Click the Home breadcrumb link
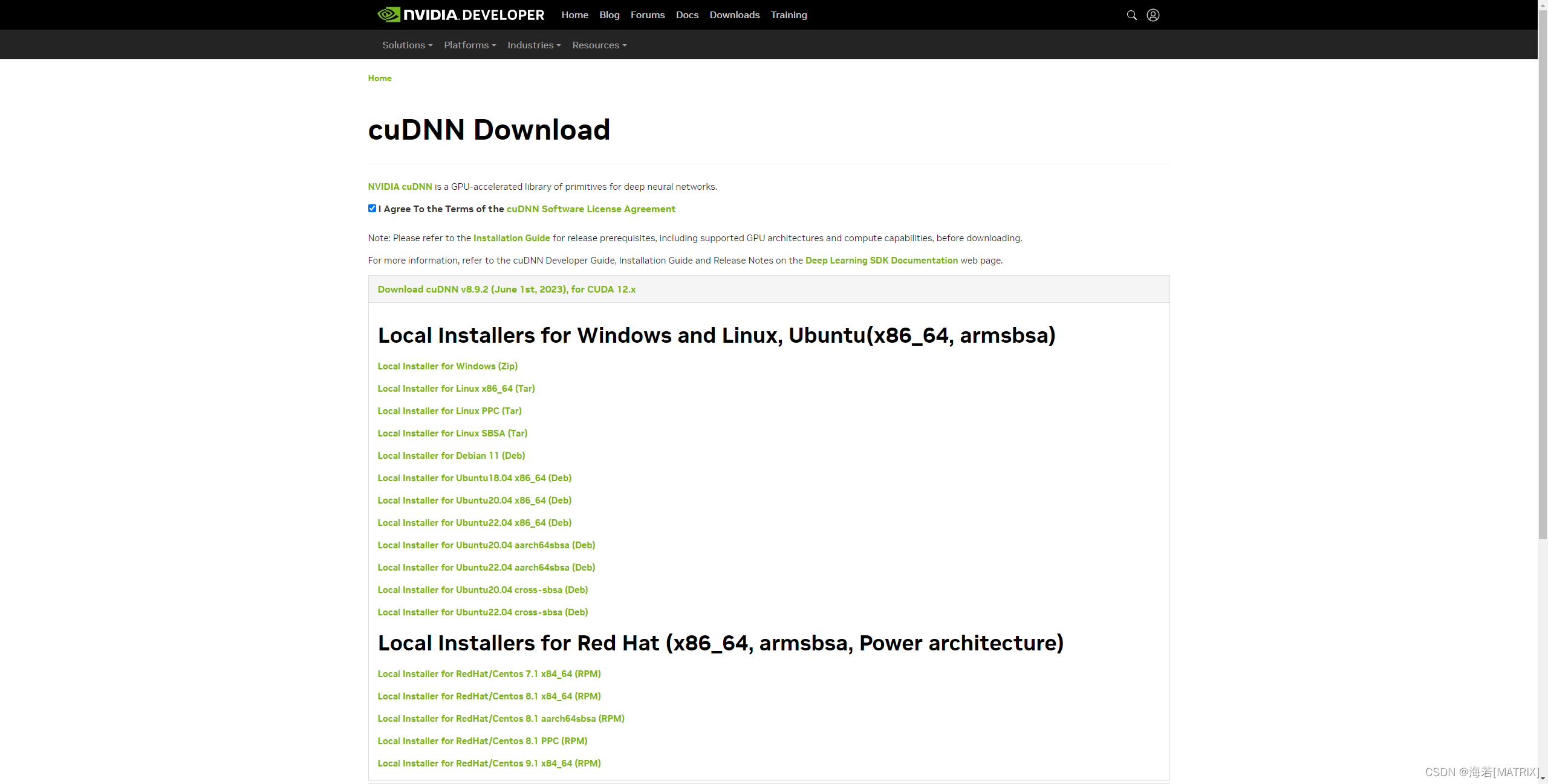This screenshot has height=784, width=1548. [380, 78]
